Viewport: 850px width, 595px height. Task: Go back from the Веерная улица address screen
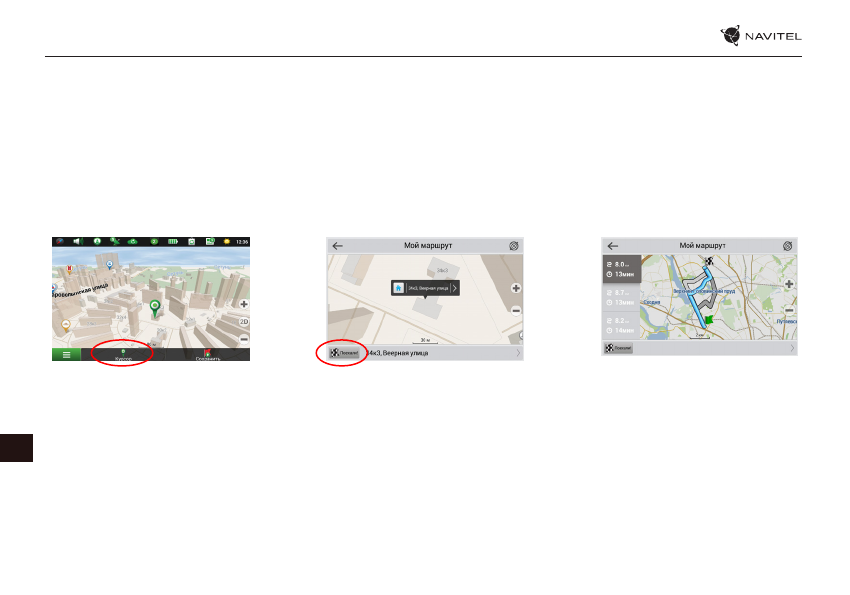(338, 245)
